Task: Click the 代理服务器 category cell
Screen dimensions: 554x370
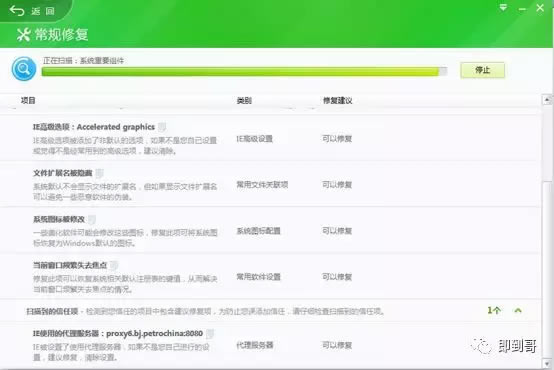Action: [255, 345]
